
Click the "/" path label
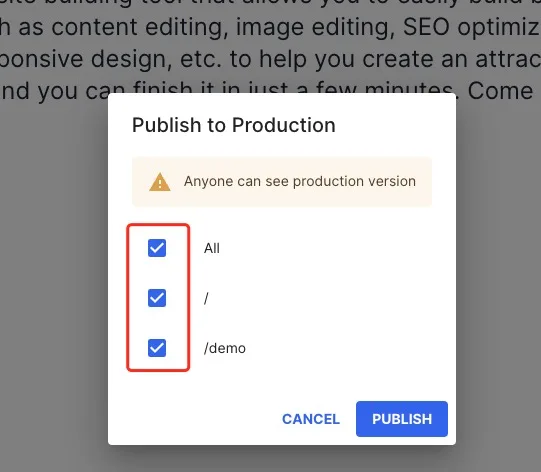(206, 298)
